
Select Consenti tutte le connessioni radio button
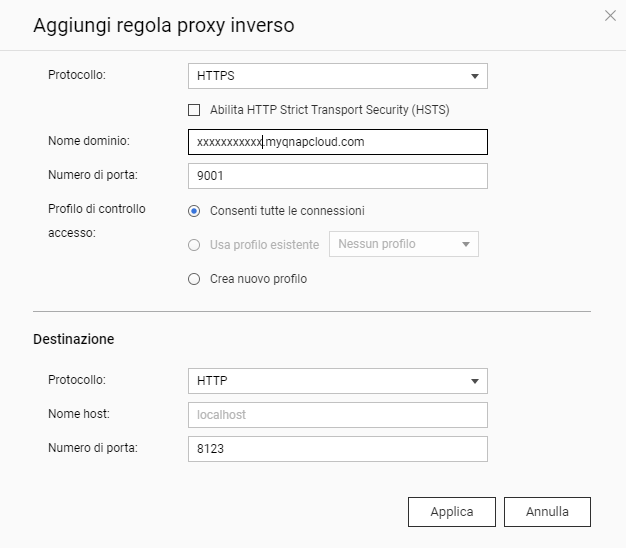click(x=195, y=211)
